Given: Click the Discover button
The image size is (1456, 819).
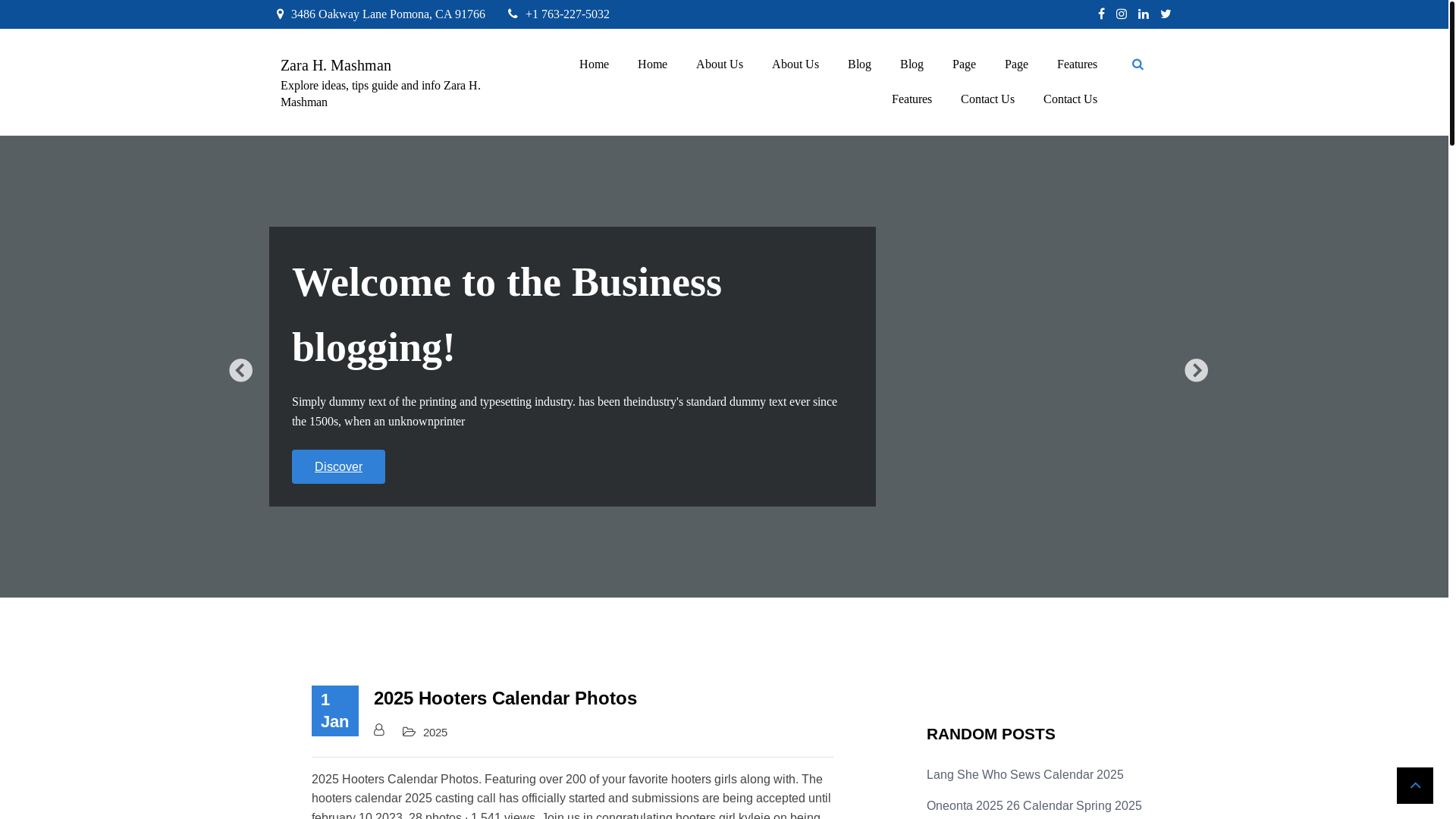Looking at the screenshot, I should click(x=338, y=466).
